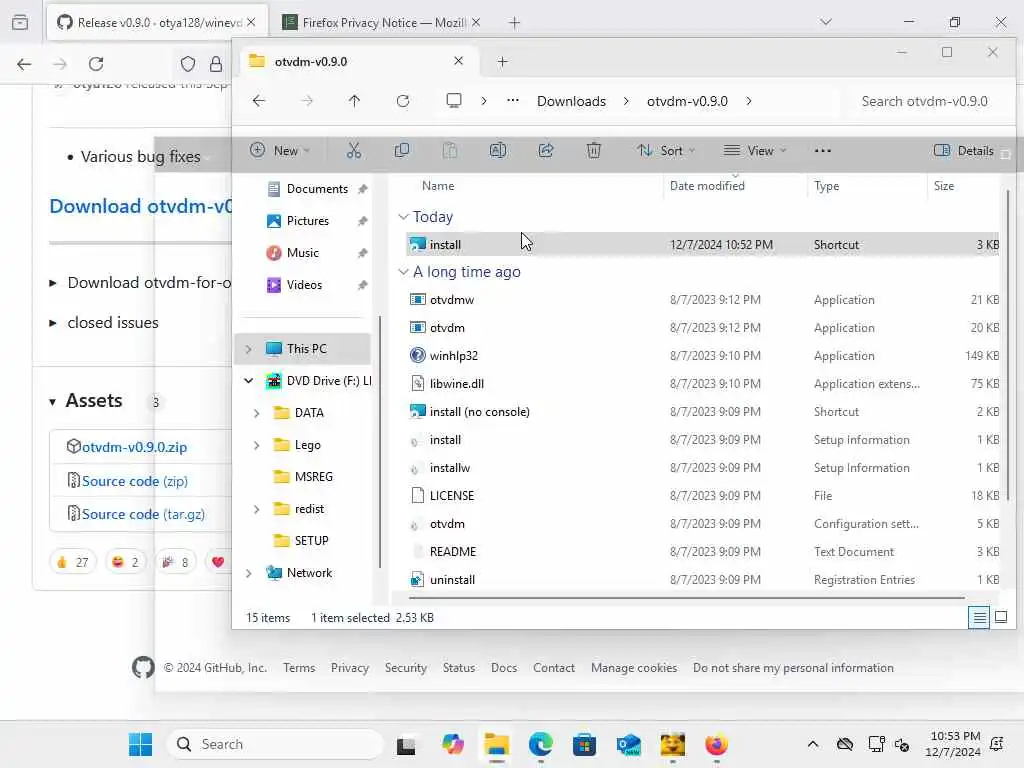Viewport: 1024px width, 768px height.
Task: Click the Search otvdm-v0.9.0 field
Action: [924, 101]
